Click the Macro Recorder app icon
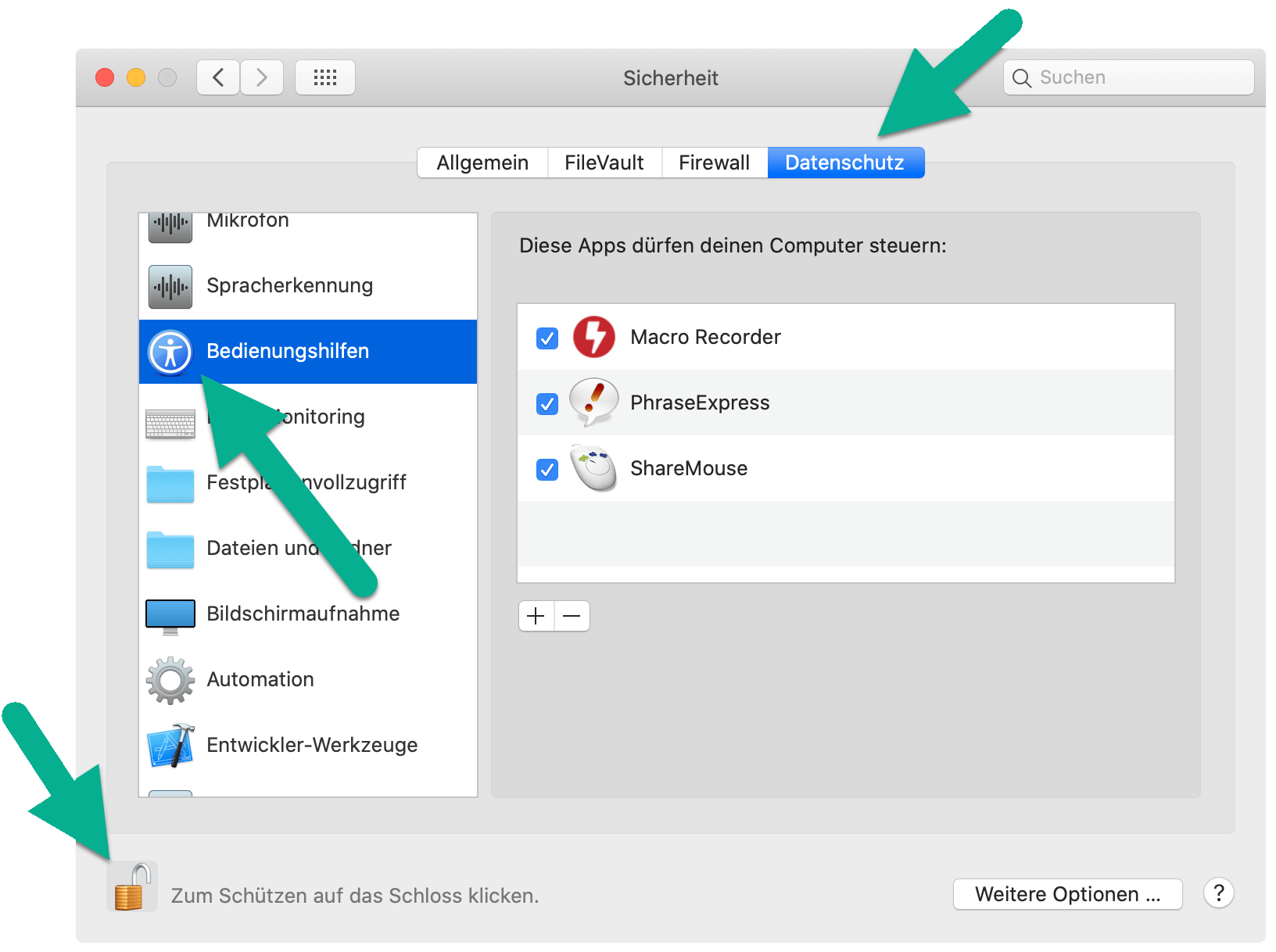 pyautogui.click(x=594, y=338)
